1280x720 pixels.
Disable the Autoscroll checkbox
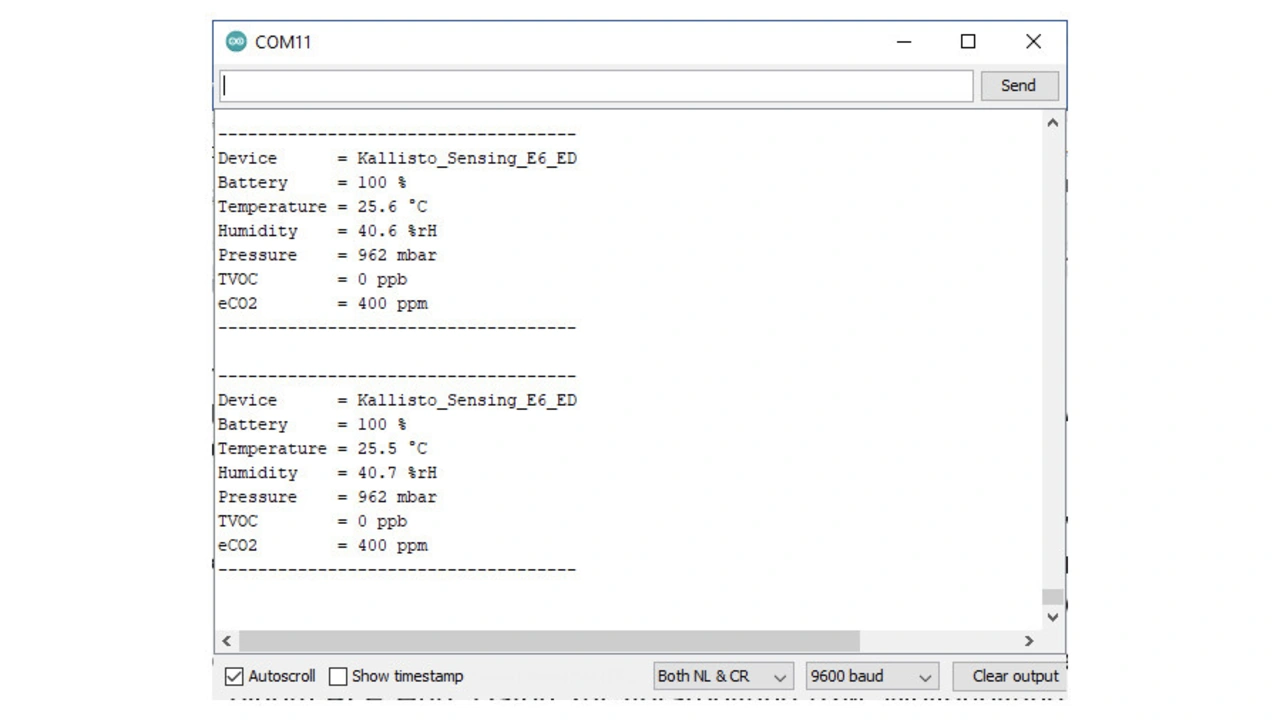coord(234,677)
